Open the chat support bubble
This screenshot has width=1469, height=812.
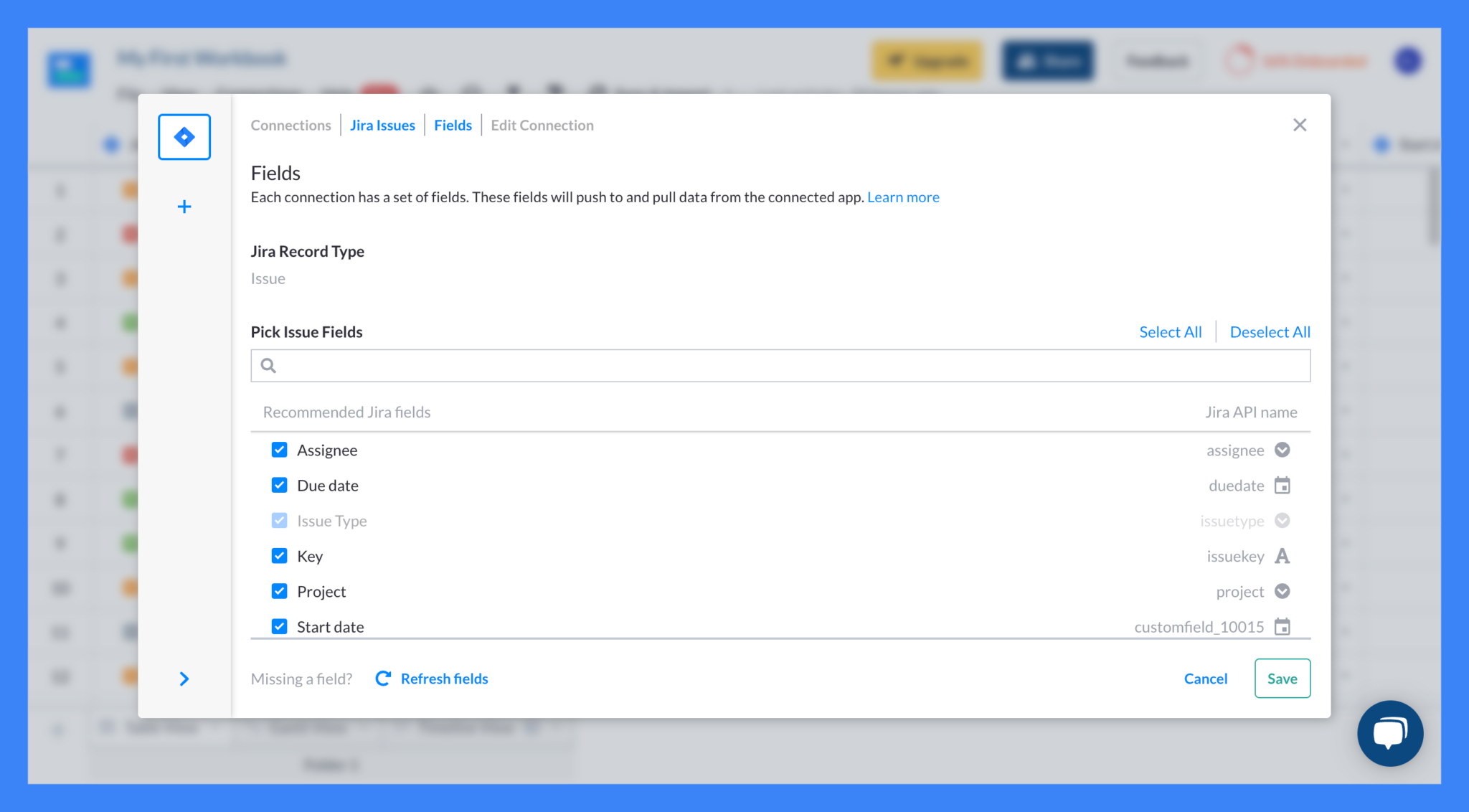click(1390, 733)
